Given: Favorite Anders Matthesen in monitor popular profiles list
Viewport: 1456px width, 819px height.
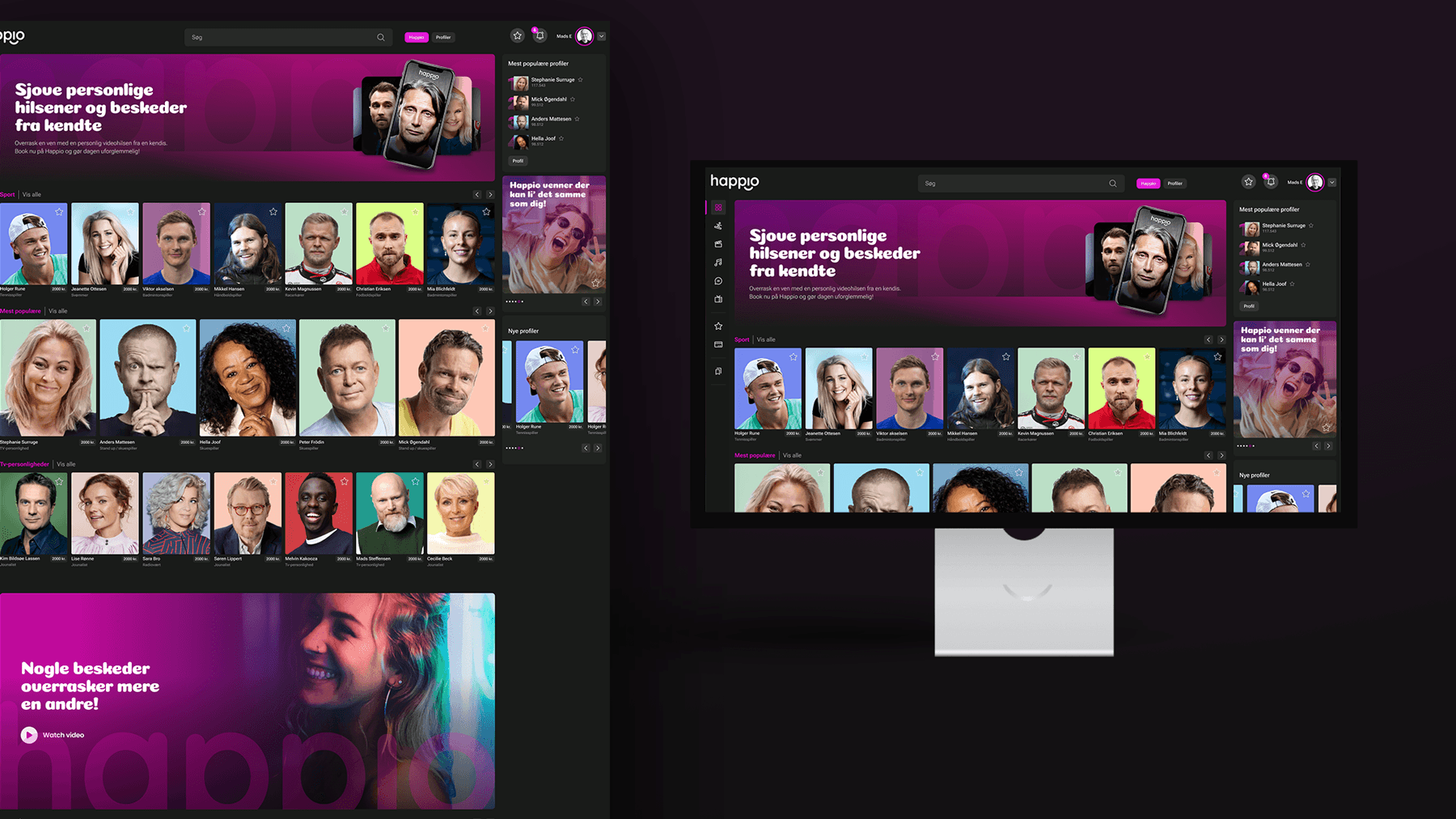Looking at the screenshot, I should coord(1308,264).
